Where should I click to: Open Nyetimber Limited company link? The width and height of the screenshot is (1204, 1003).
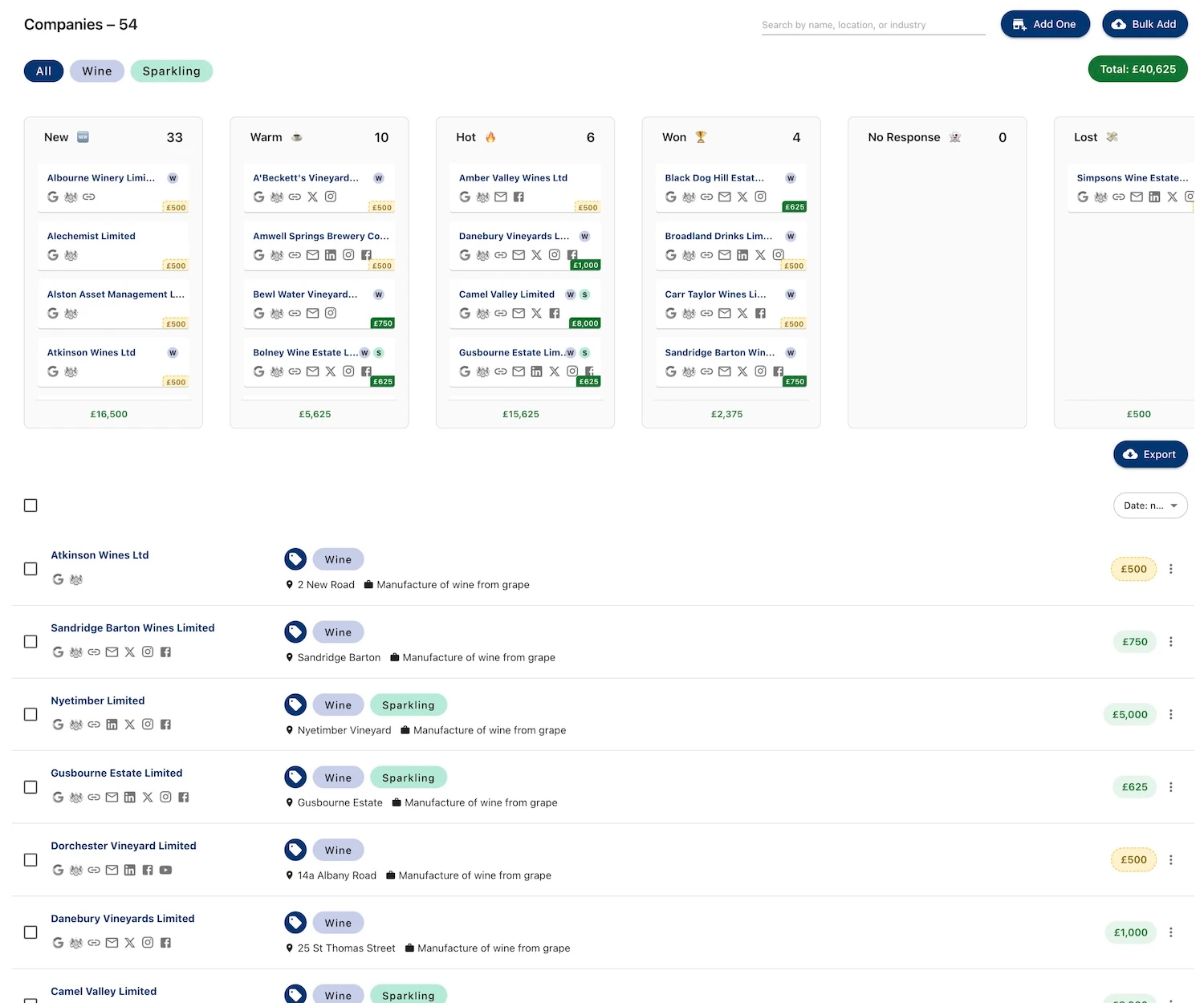click(x=98, y=700)
